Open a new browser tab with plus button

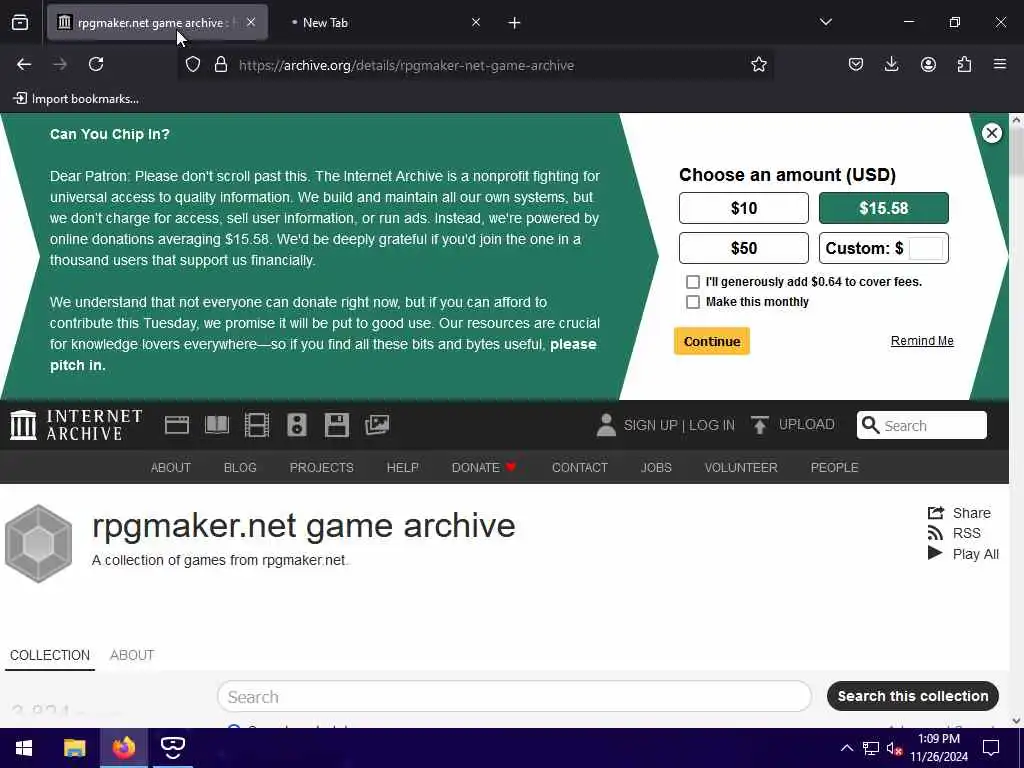[x=514, y=23]
